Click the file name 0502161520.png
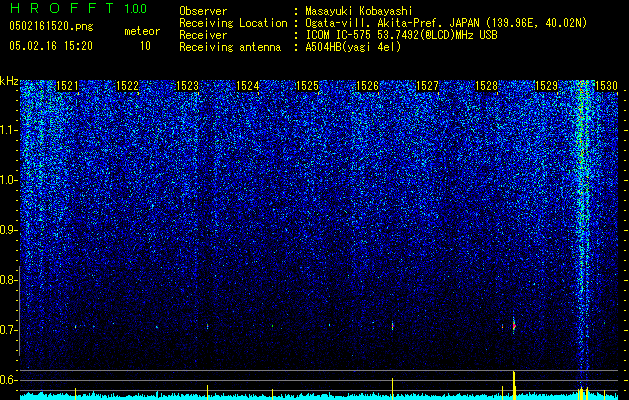The image size is (629, 400). click(51, 26)
